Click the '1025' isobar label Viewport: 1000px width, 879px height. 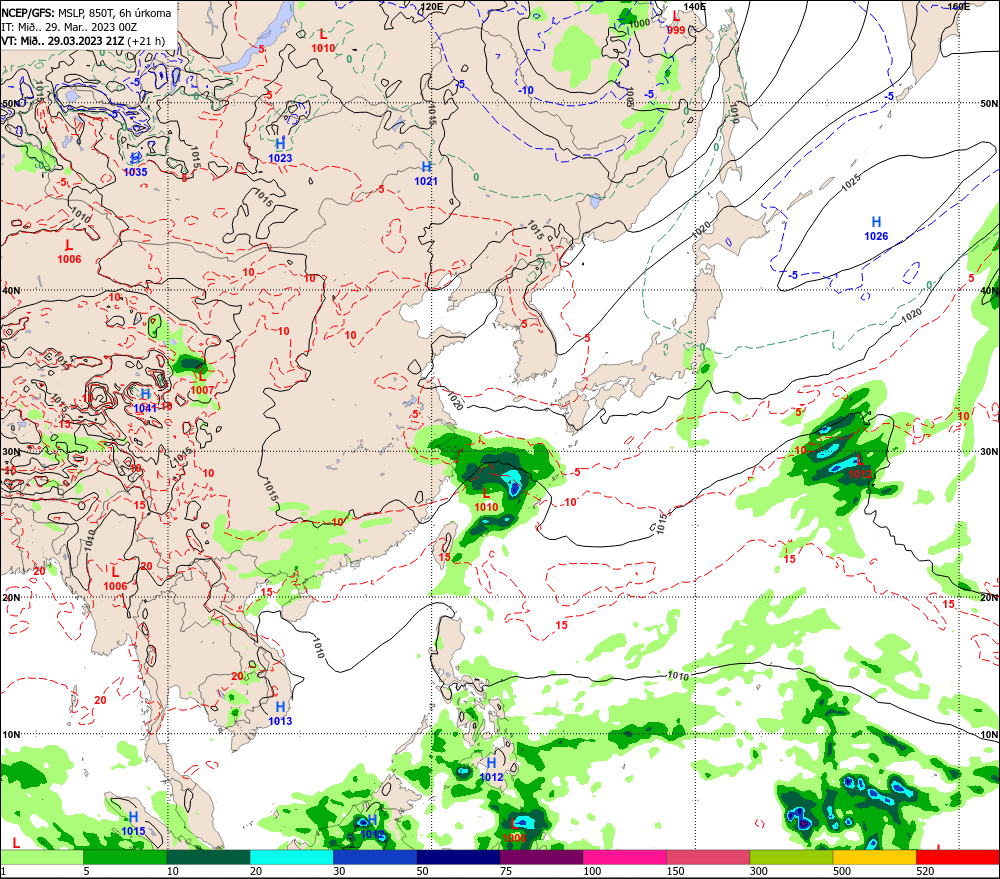[851, 182]
